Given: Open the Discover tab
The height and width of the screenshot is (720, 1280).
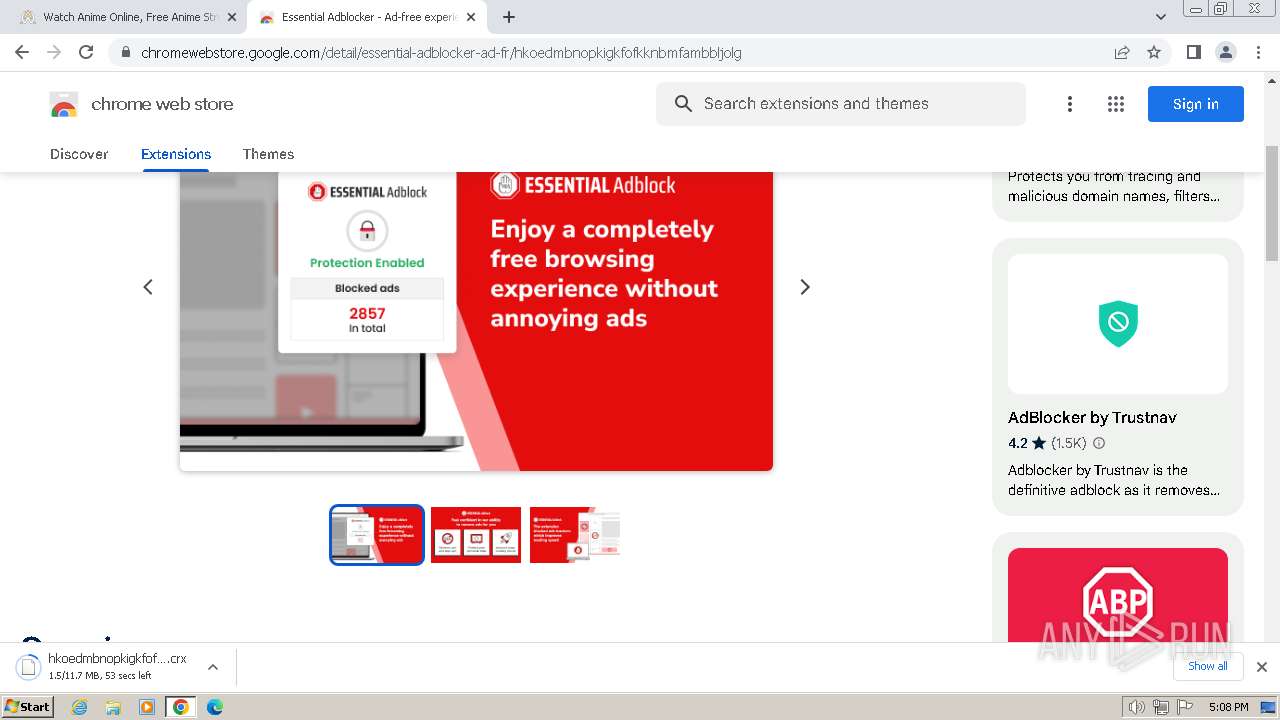Looking at the screenshot, I should pos(79,154).
